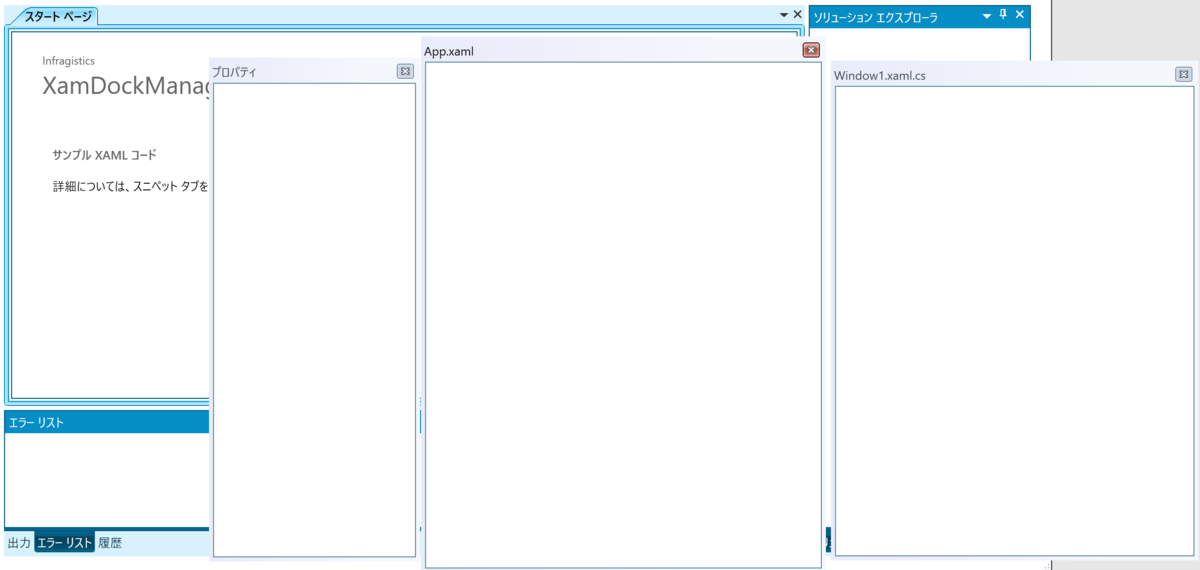Viewport: 1200px width, 570px height.
Task: Click the サンプル XAML コード text
Action: 105,155
